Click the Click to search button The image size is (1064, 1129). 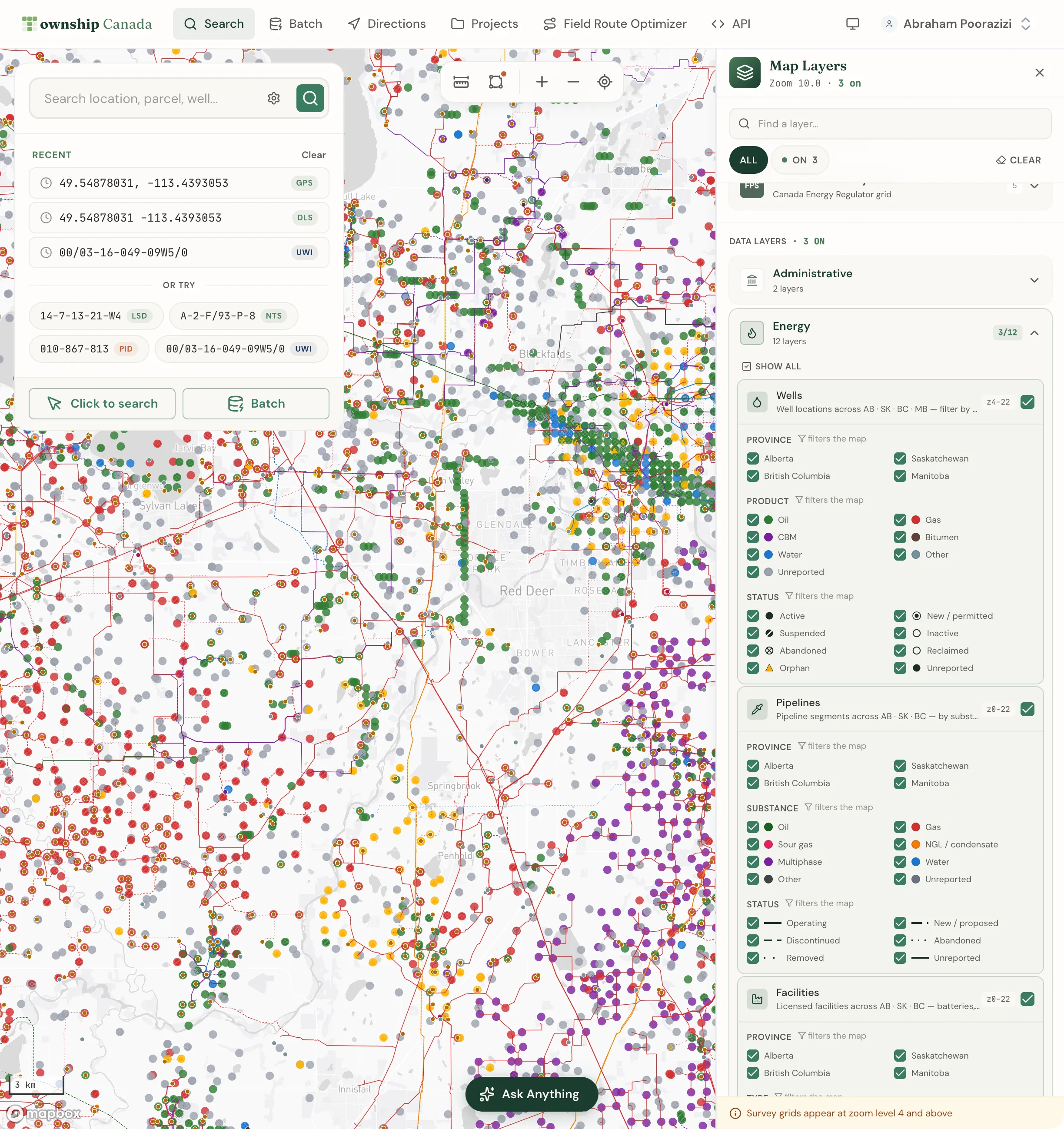tap(102, 404)
